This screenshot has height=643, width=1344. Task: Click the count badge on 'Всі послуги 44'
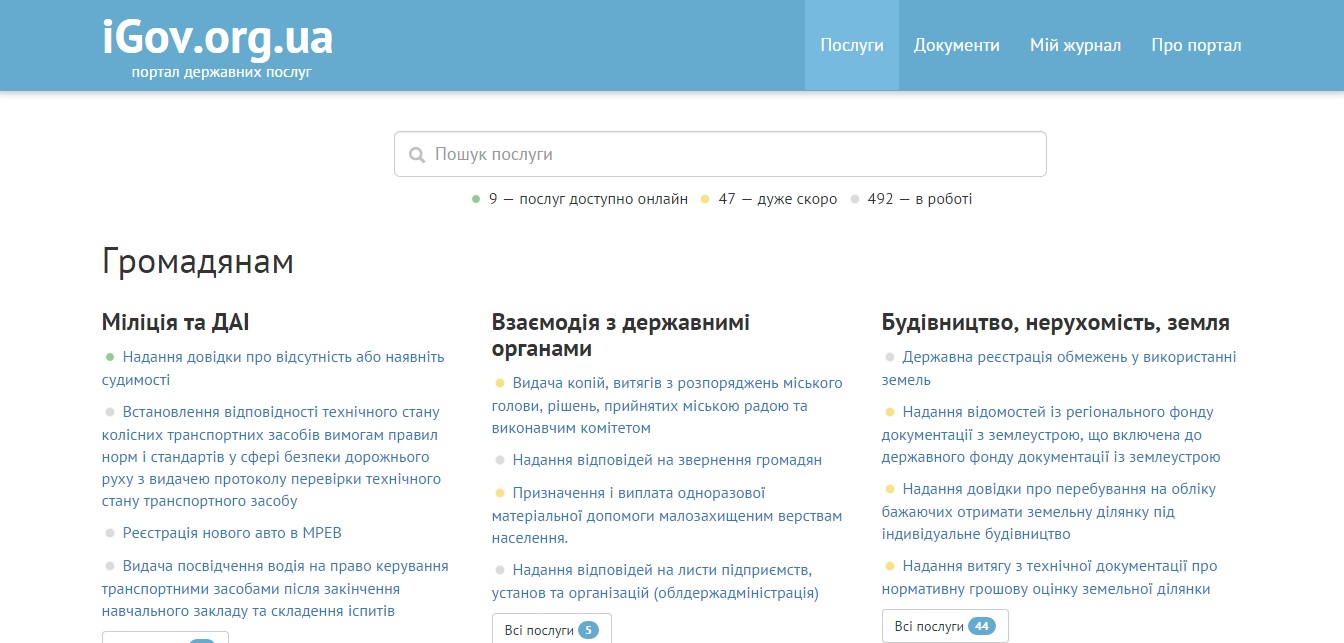[x=981, y=625]
